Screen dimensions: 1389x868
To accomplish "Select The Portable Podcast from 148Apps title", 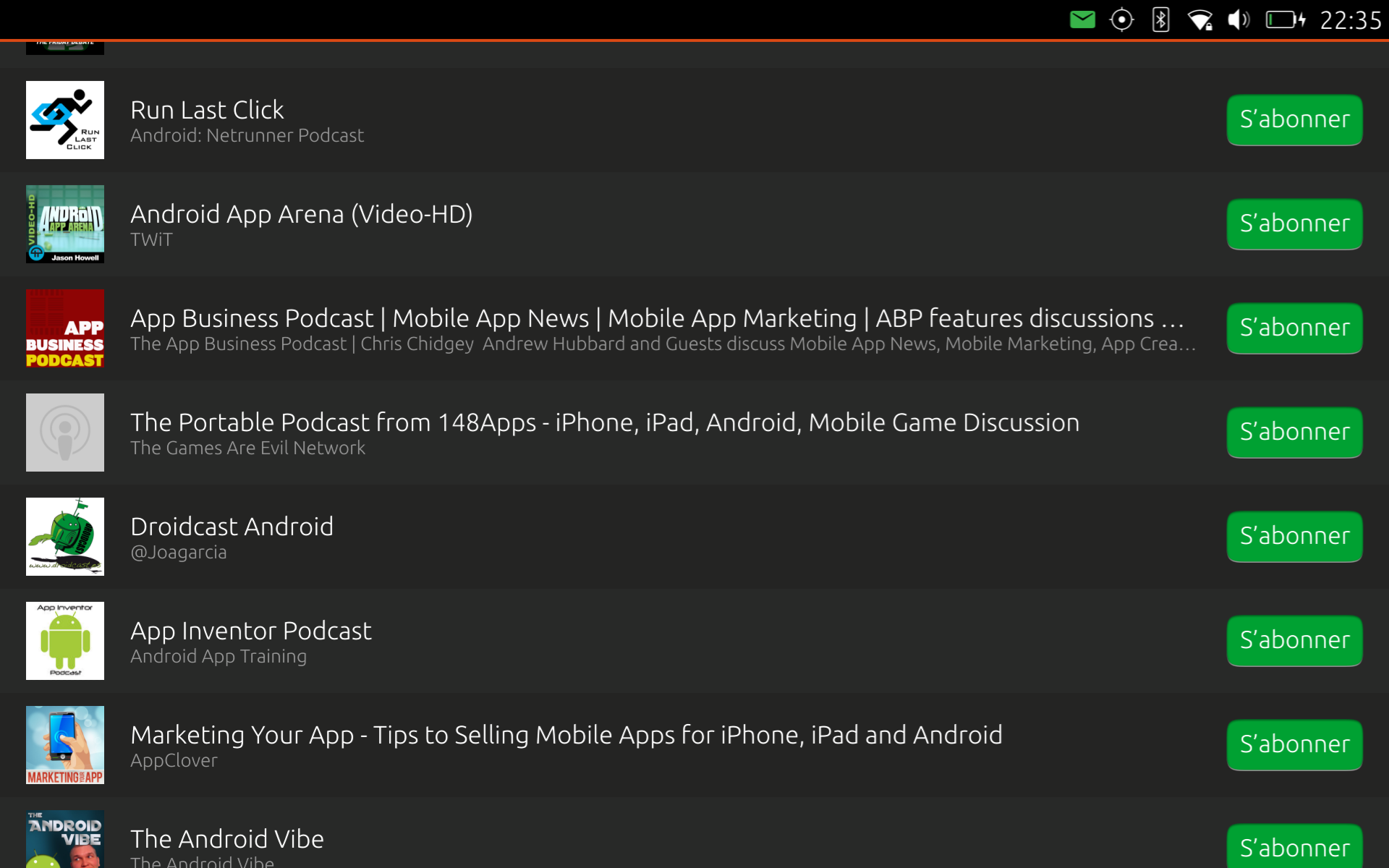I will [x=605, y=422].
